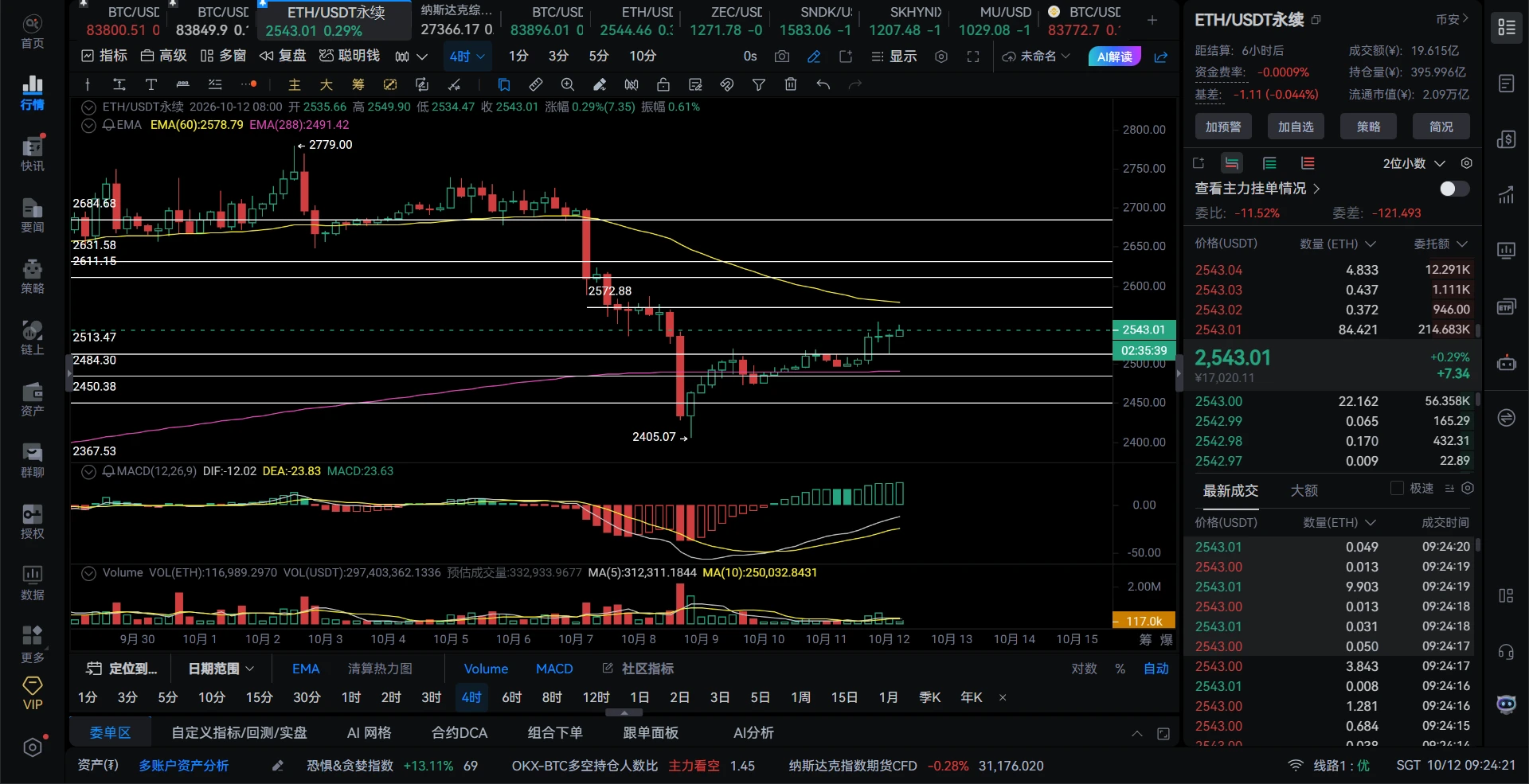Open the 委托额 column dropdown
The width and height of the screenshot is (1529, 784).
[x=1441, y=244]
